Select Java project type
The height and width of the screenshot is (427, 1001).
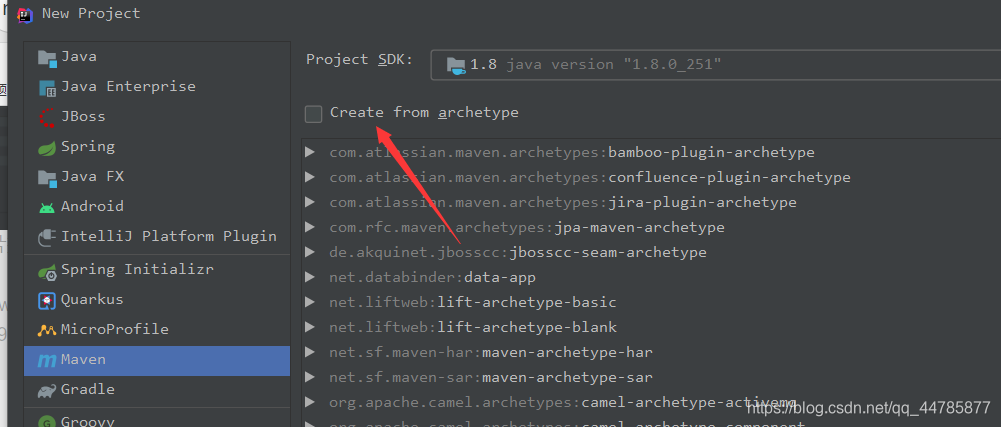point(157,57)
